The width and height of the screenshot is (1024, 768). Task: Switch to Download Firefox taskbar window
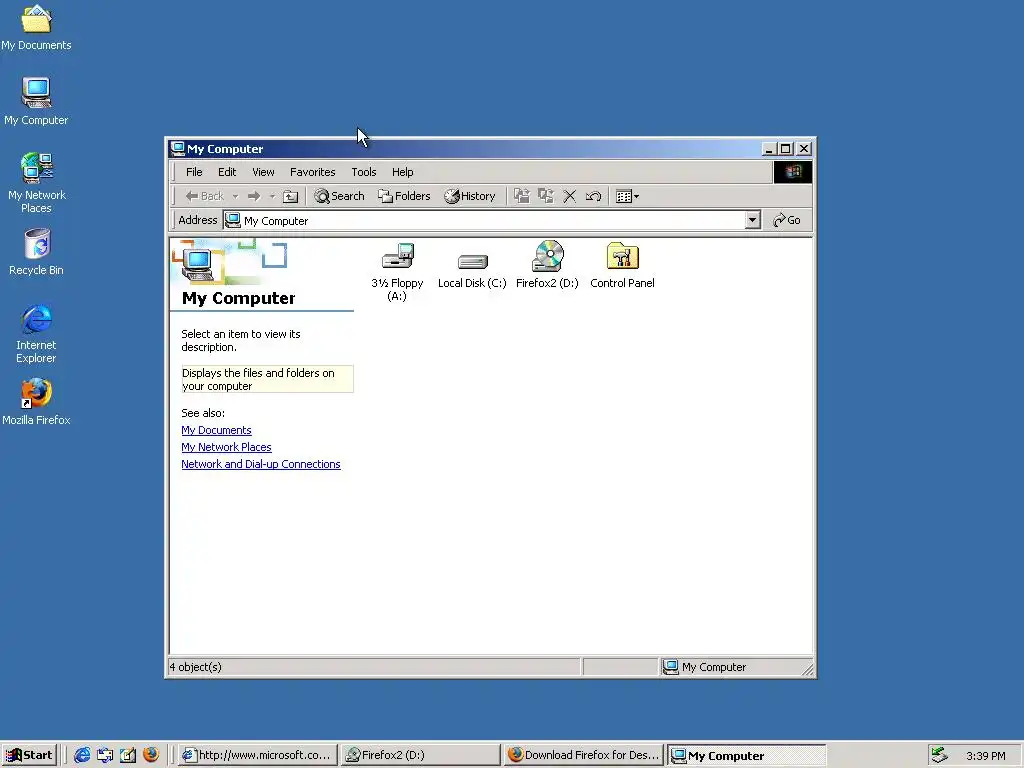pos(584,755)
